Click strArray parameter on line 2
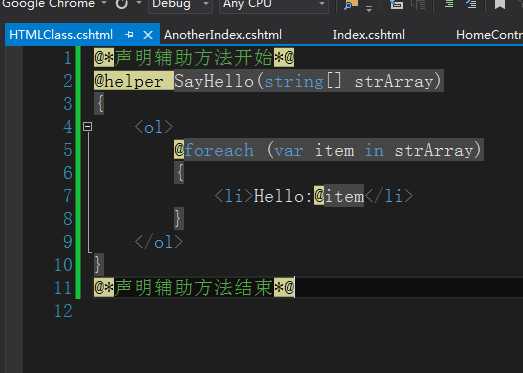Screen dimensions: 523x373 pyautogui.click(x=394, y=81)
